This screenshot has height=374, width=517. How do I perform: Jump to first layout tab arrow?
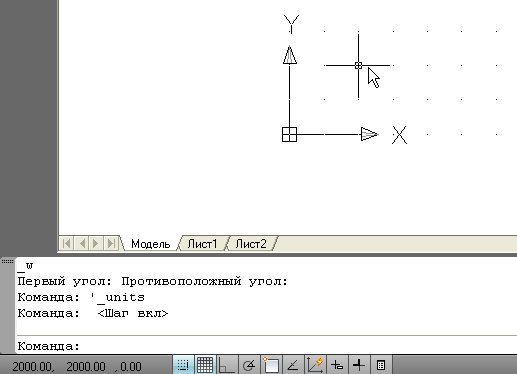coord(66,243)
